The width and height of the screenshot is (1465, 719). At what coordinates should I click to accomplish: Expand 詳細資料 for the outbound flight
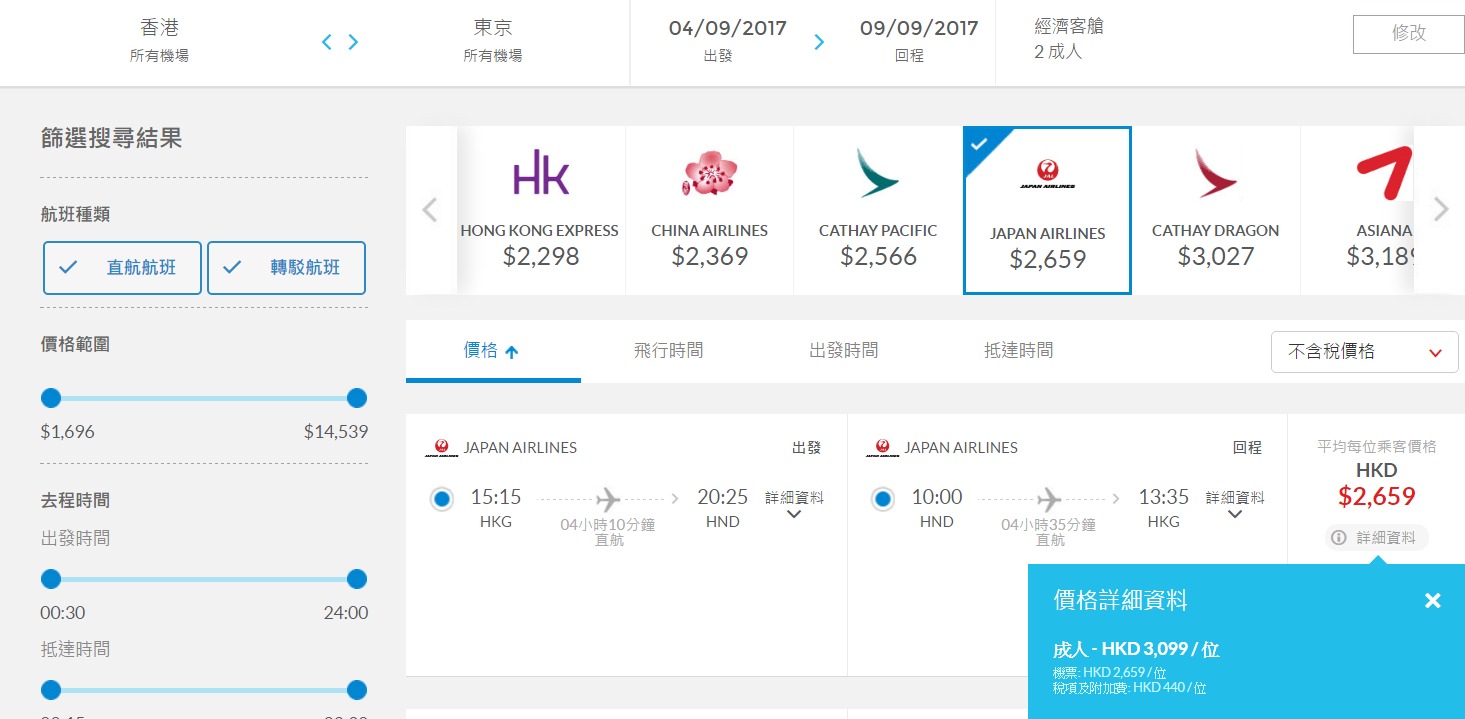[794, 505]
